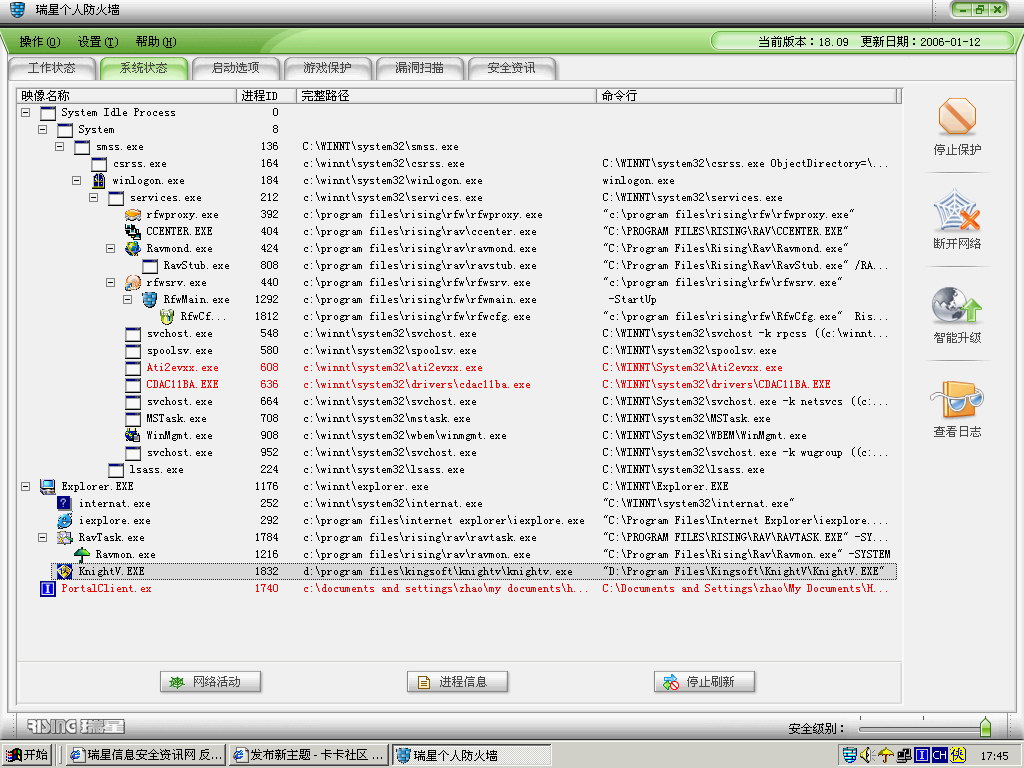Switch to the 漏洞扫描 tab
1024x768 pixels.
pos(419,69)
